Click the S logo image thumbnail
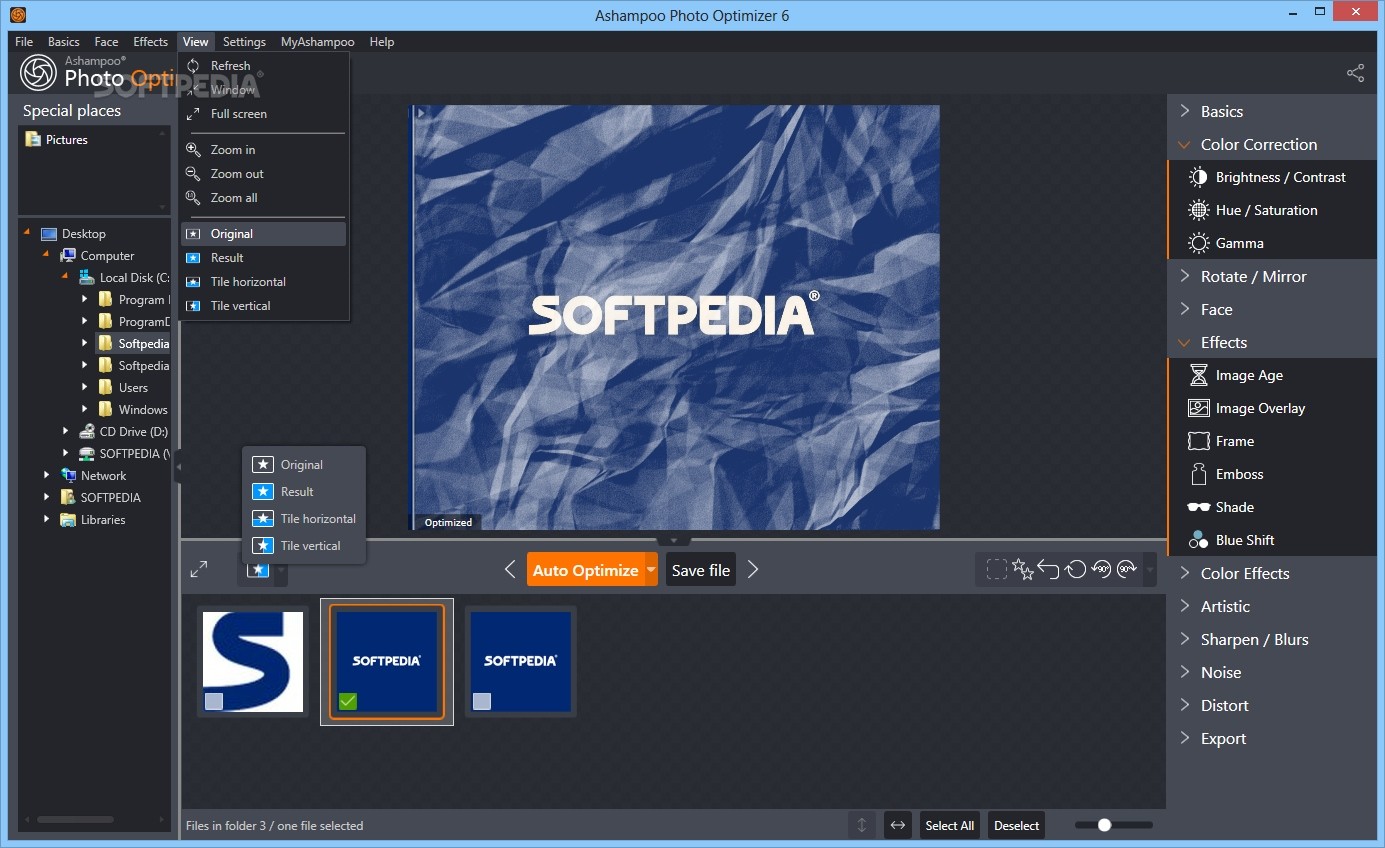The image size is (1385, 848). pyautogui.click(x=253, y=661)
